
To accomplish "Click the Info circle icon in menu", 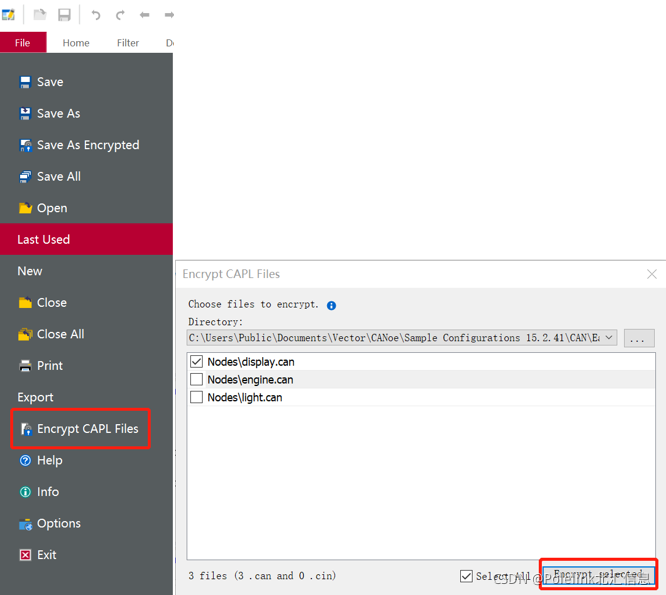I will (25, 492).
